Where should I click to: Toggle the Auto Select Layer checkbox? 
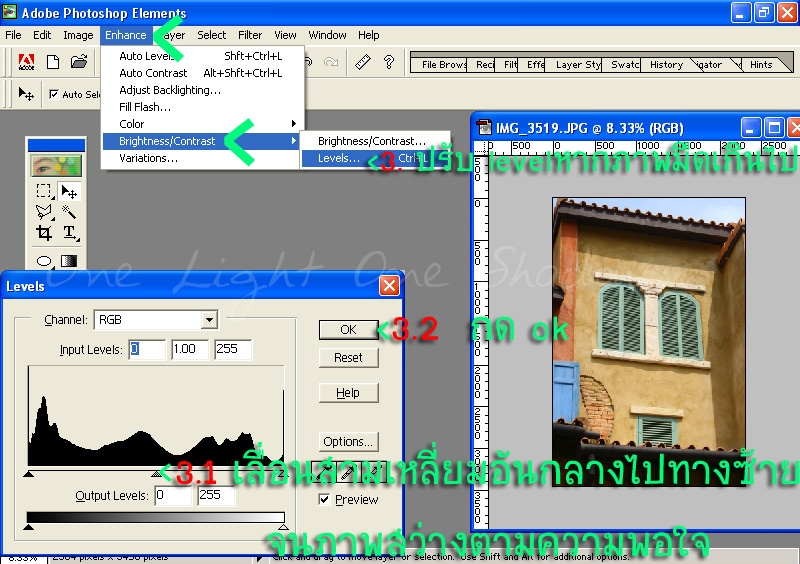(x=54, y=94)
